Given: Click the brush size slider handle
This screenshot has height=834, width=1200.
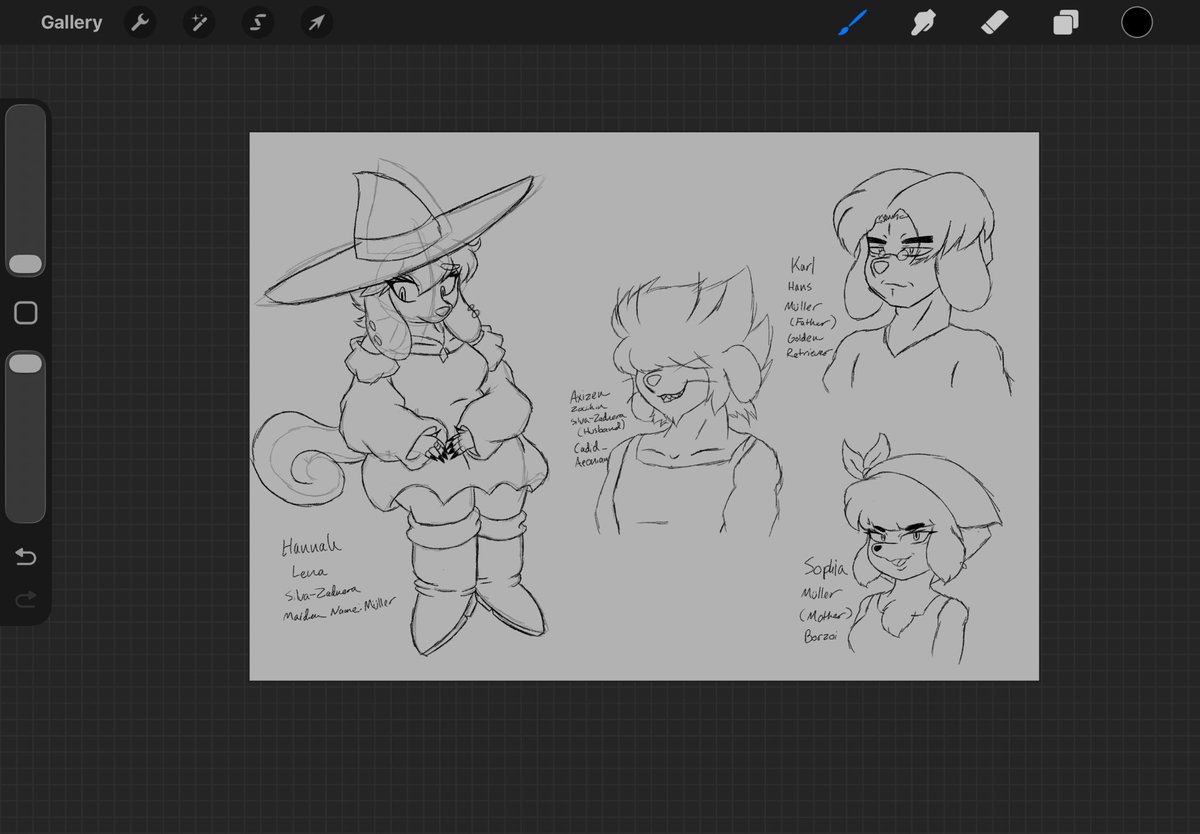Looking at the screenshot, I should click(x=26, y=264).
